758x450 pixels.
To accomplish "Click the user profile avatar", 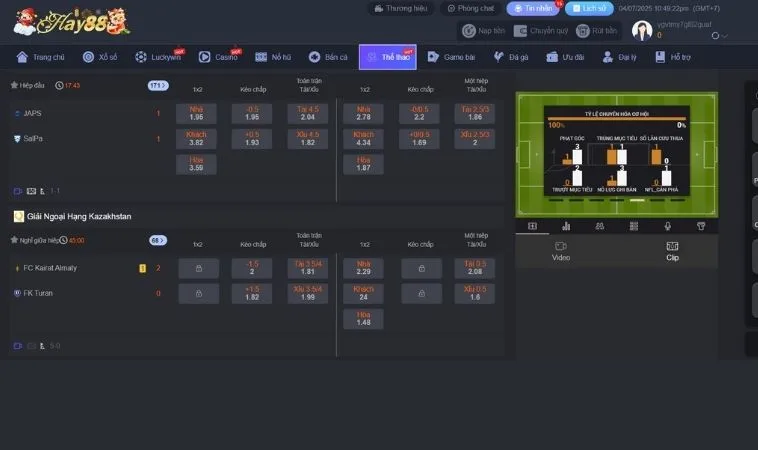I will tap(642, 31).
